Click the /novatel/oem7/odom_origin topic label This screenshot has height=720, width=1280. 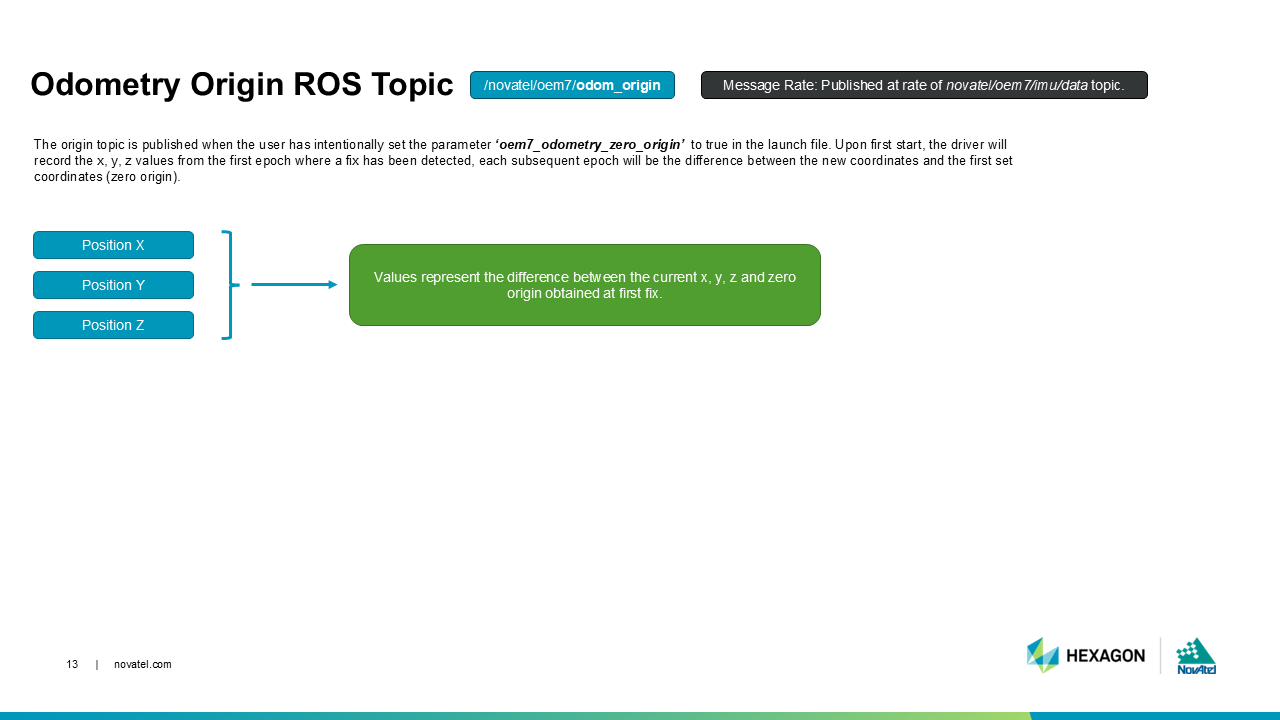coord(572,85)
